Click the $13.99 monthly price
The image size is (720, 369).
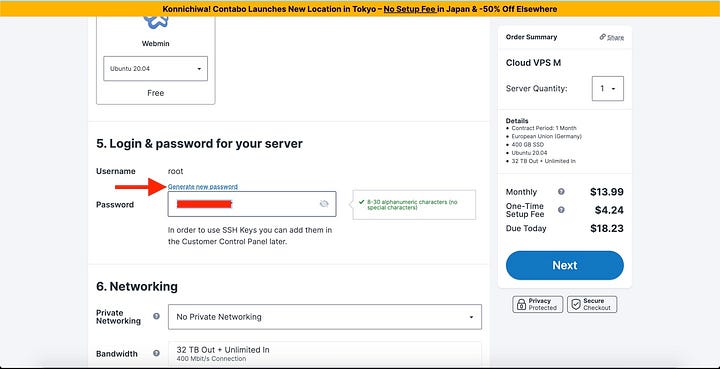(607, 192)
